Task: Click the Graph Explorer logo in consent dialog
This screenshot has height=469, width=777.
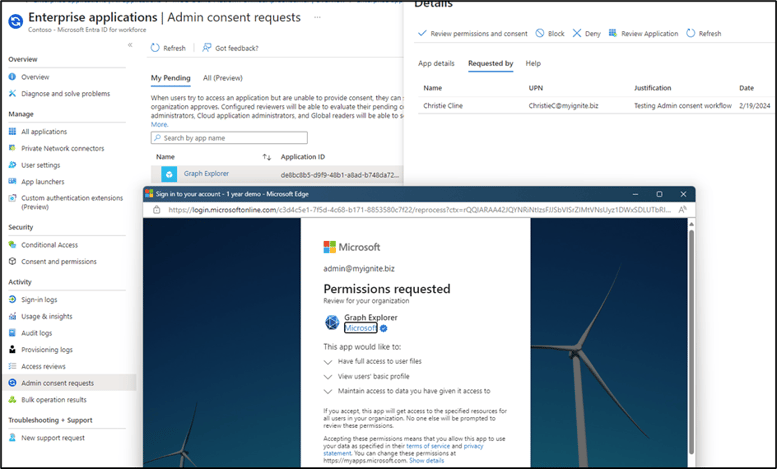Action: (332, 323)
